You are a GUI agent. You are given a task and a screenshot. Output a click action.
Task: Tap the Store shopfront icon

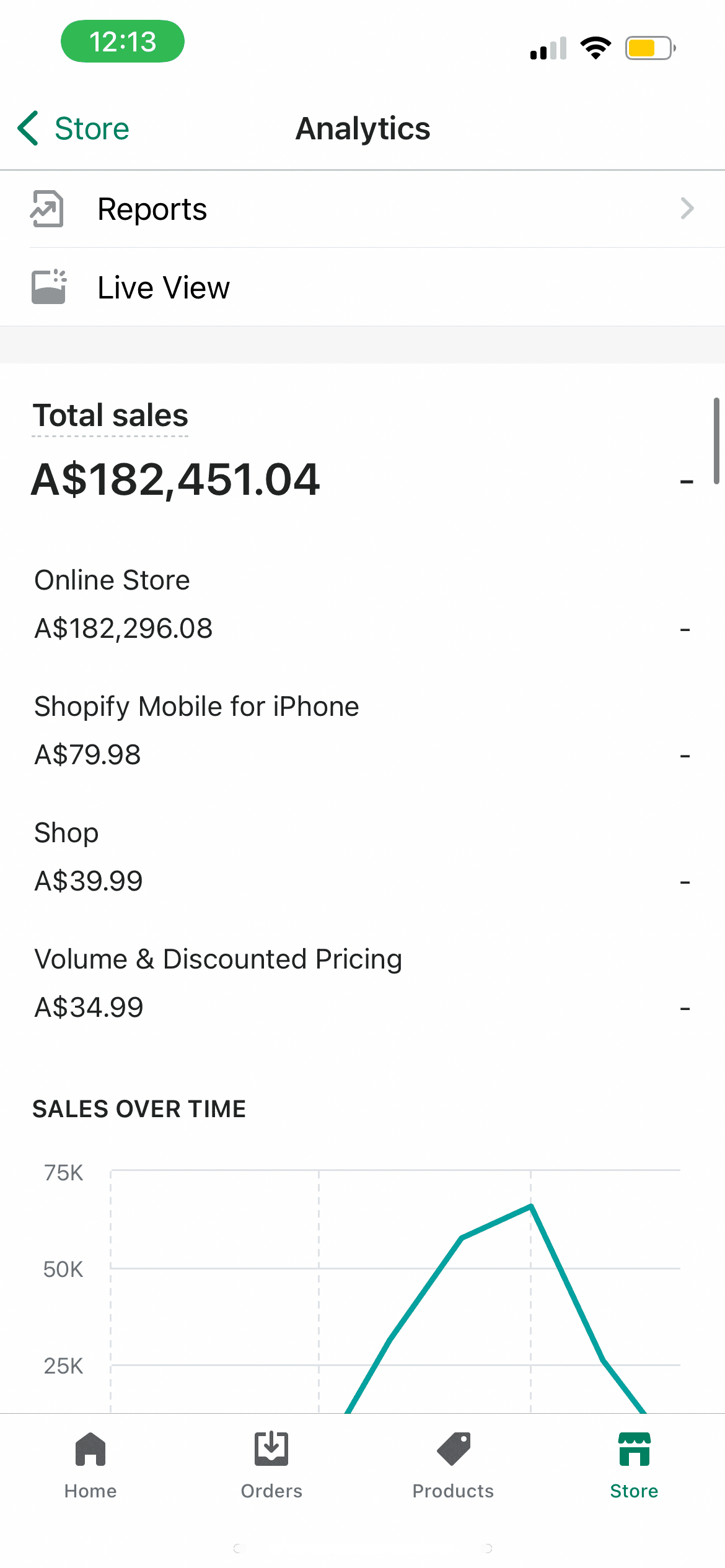[634, 1449]
